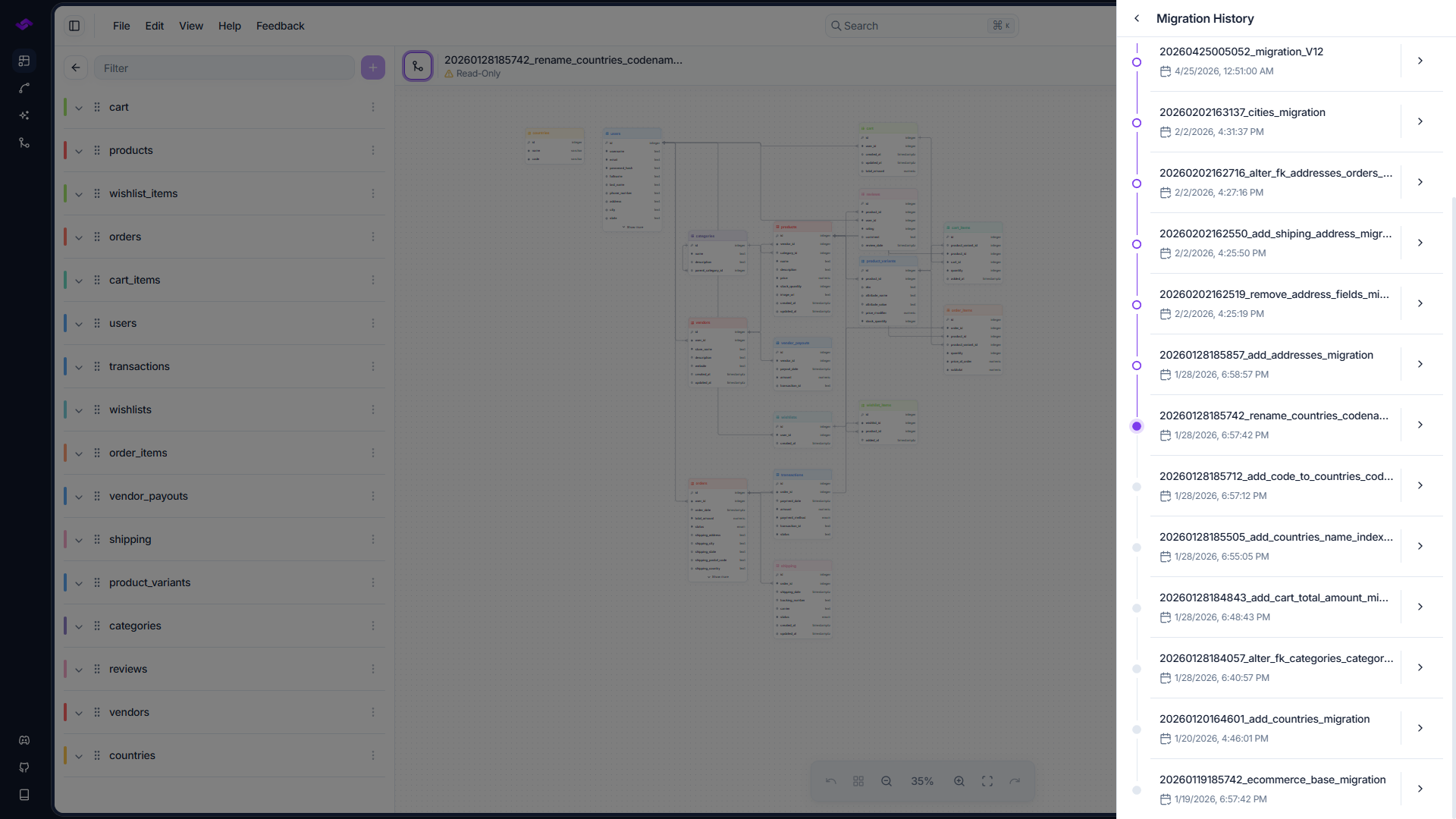The height and width of the screenshot is (819, 1456).
Task: Select 20260128184843_add_cart_total_amount migration entry
Action: (1276, 607)
